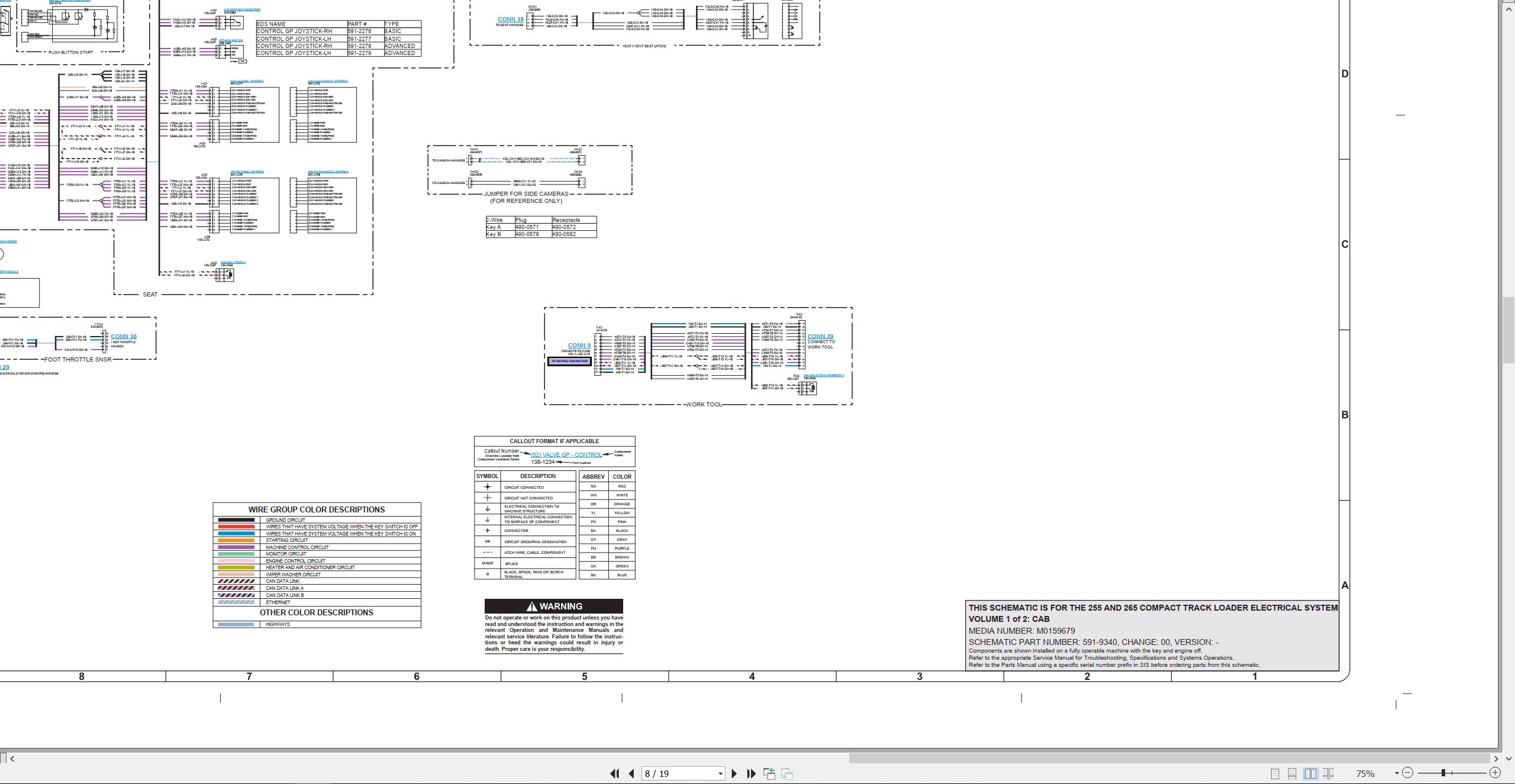The width and height of the screenshot is (1515, 784).
Task: Click the next view navigation icon
Action: pos(787,773)
